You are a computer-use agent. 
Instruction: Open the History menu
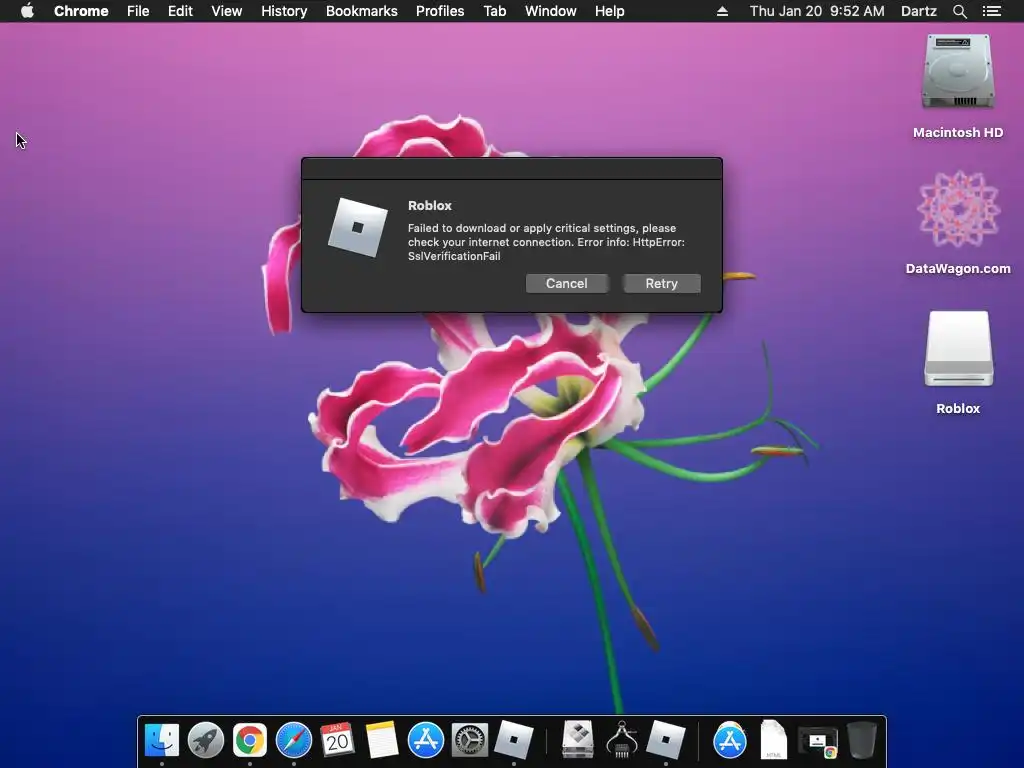284,11
